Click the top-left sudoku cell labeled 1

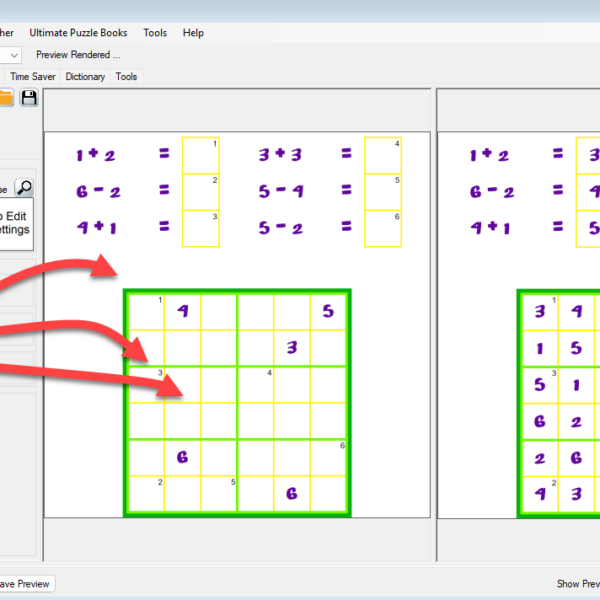146,311
